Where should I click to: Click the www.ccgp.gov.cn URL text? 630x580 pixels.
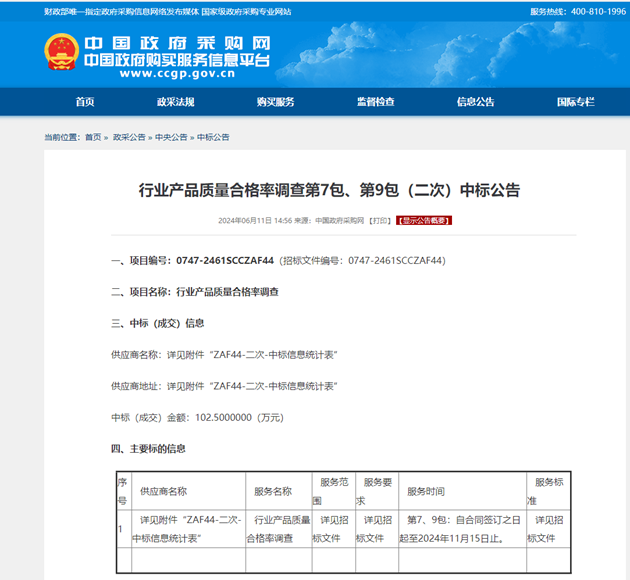[177, 74]
